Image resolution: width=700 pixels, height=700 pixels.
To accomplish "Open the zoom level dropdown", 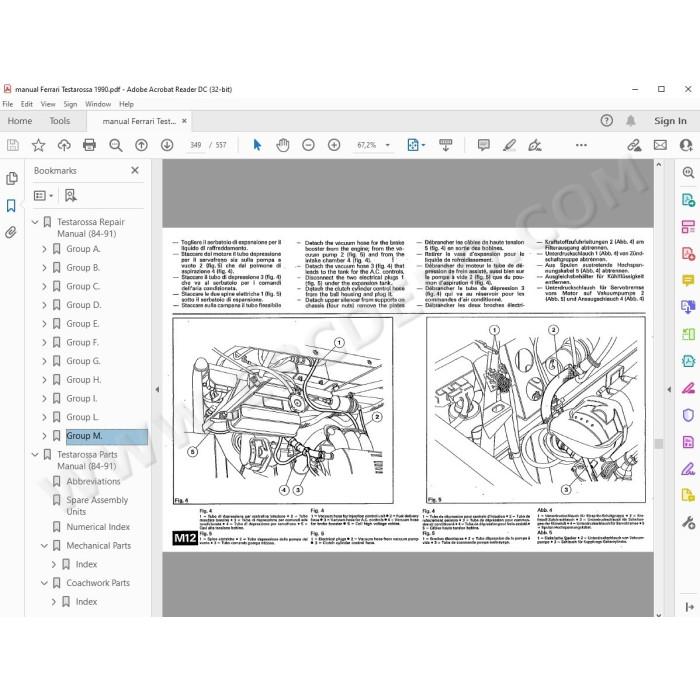I will point(388,145).
